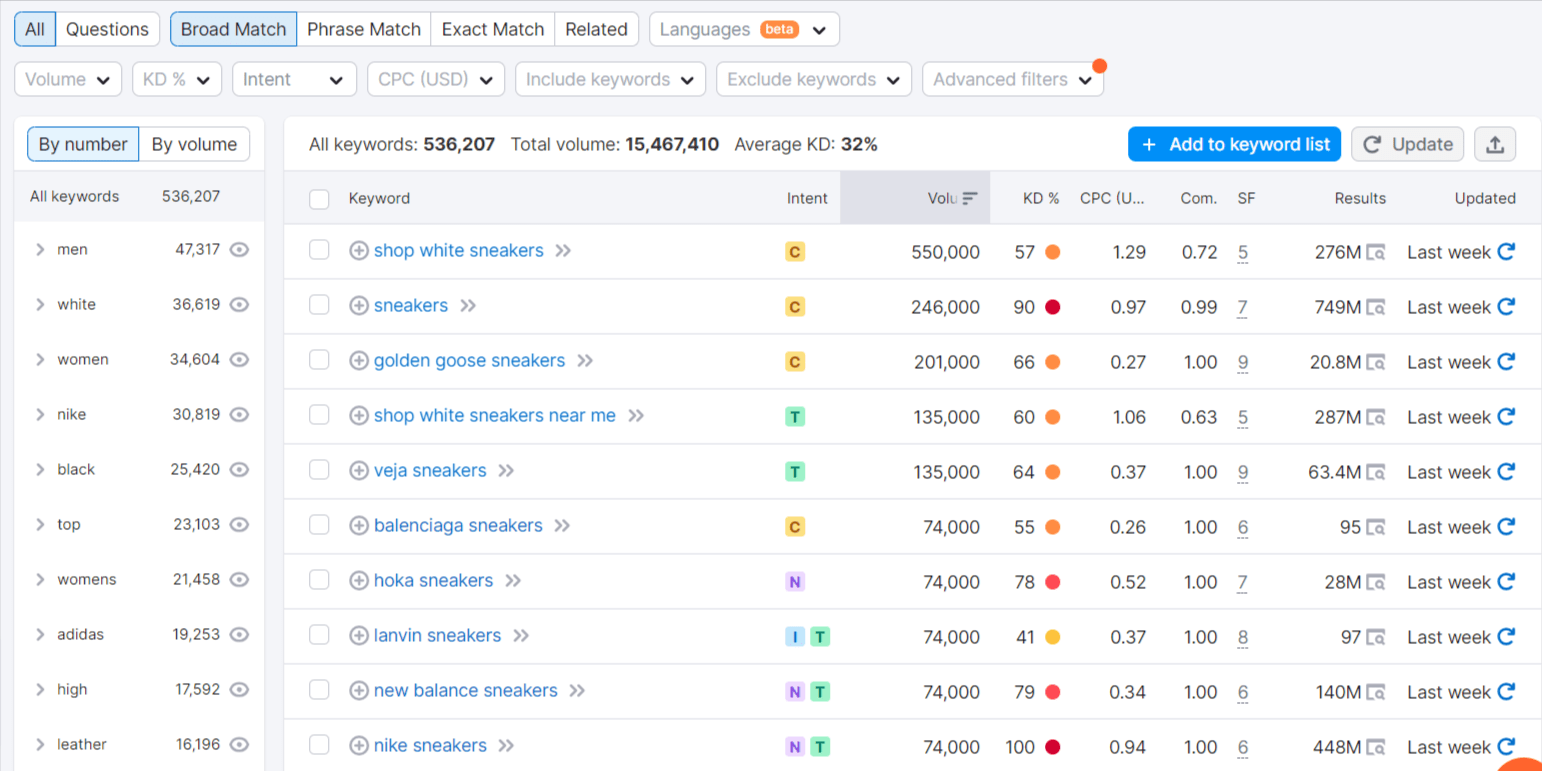1542x771 pixels.
Task: Select the Broad Match tab
Action: coord(234,29)
